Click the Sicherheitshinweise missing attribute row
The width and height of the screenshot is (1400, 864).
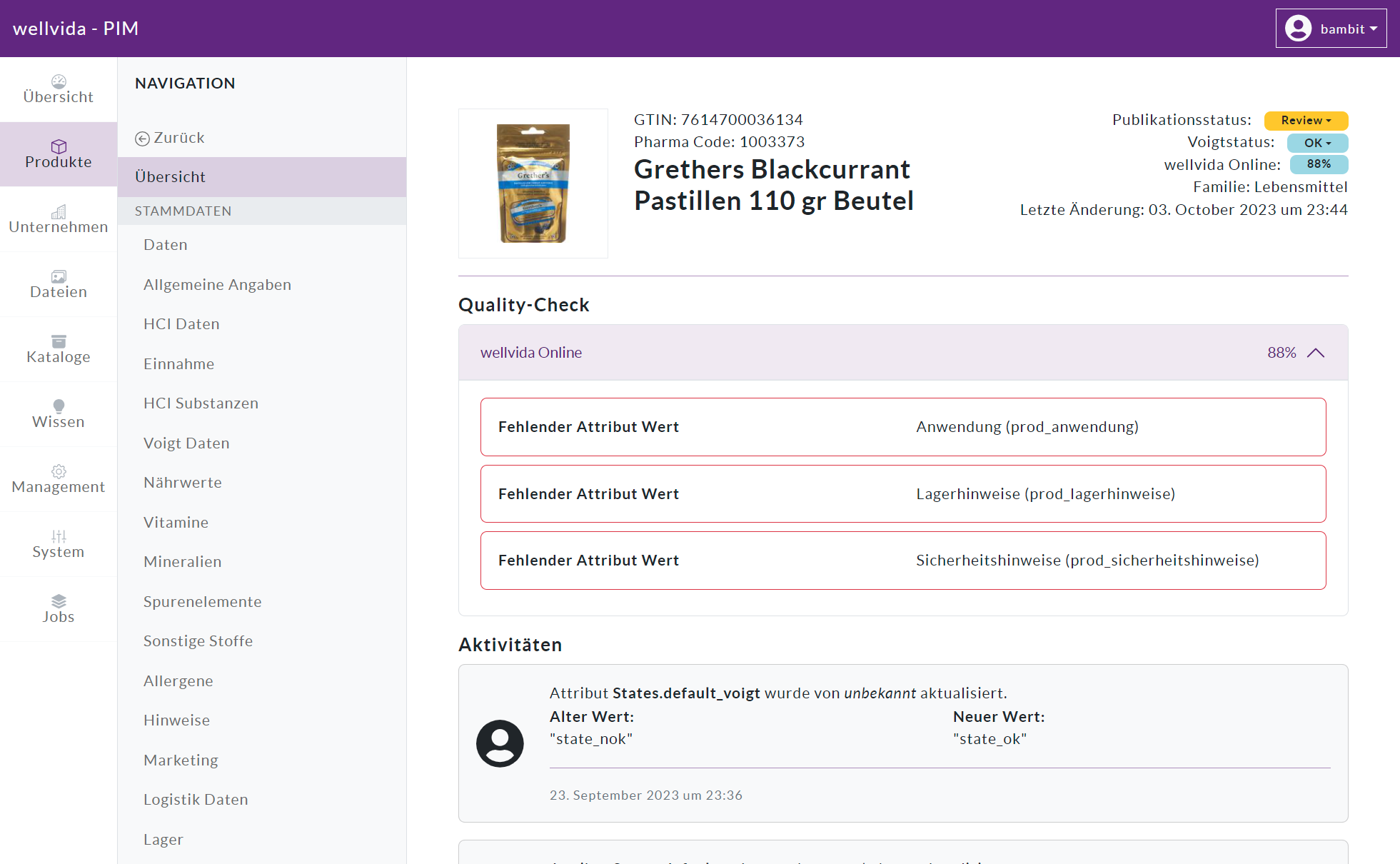click(903, 561)
